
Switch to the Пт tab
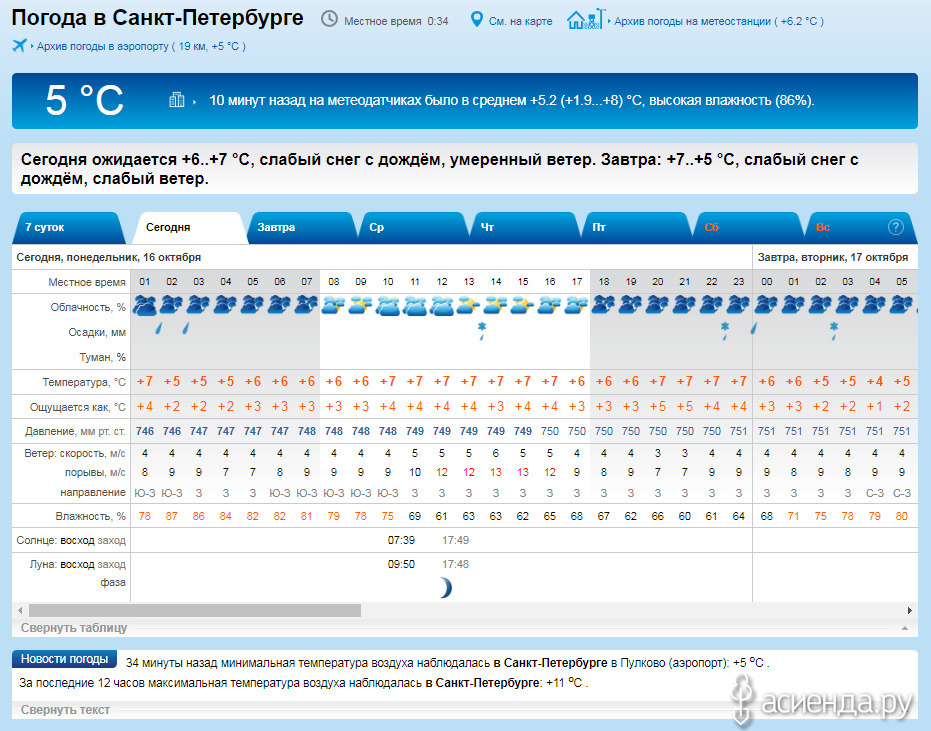[x=635, y=227]
